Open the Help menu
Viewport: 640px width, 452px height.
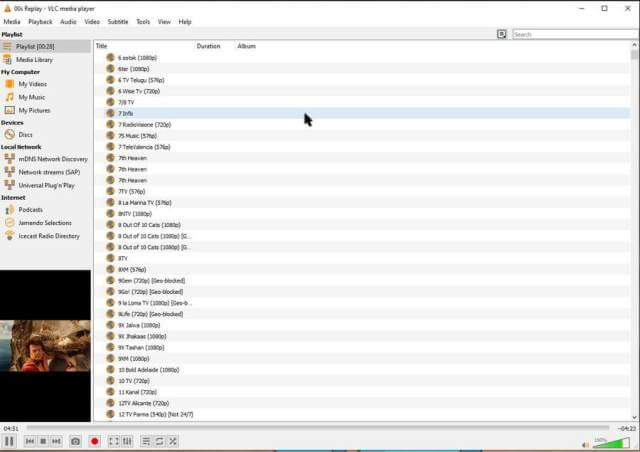pos(185,22)
